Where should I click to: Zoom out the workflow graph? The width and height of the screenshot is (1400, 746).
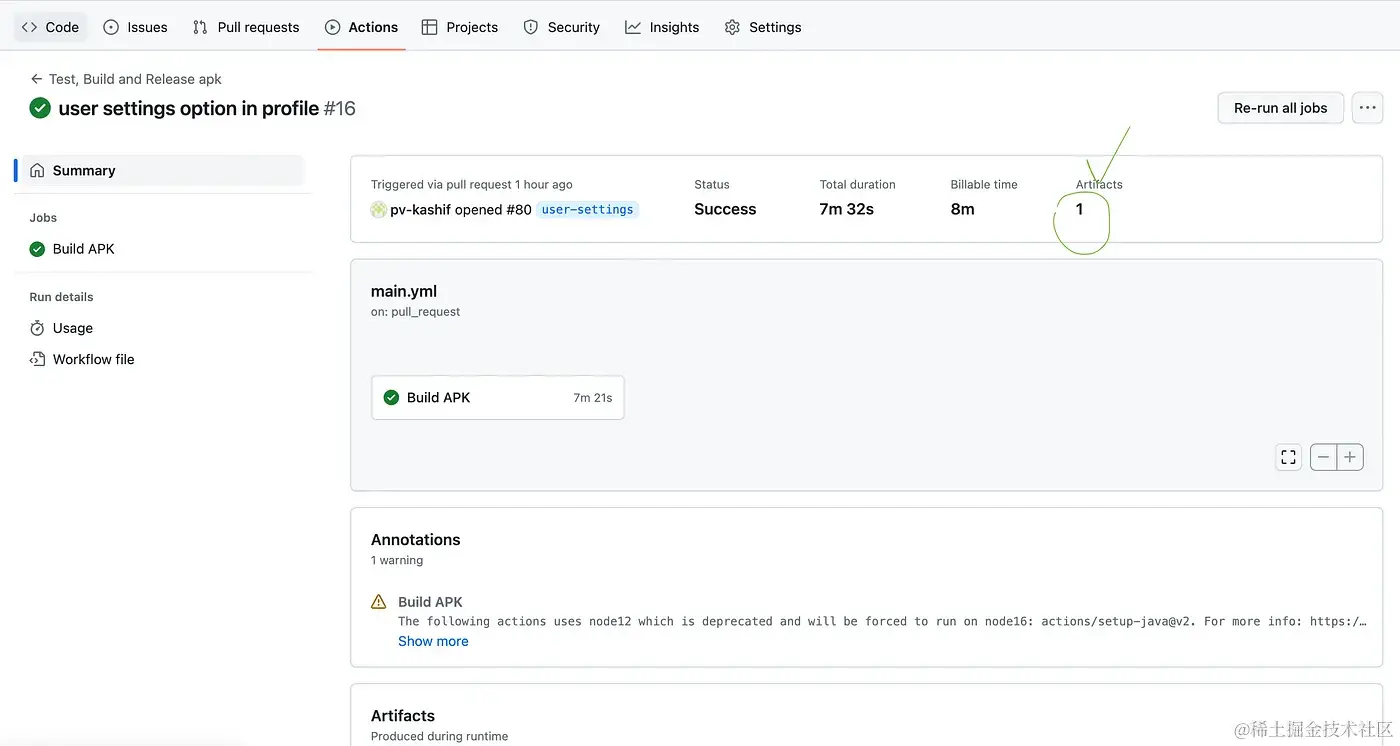point(1323,457)
